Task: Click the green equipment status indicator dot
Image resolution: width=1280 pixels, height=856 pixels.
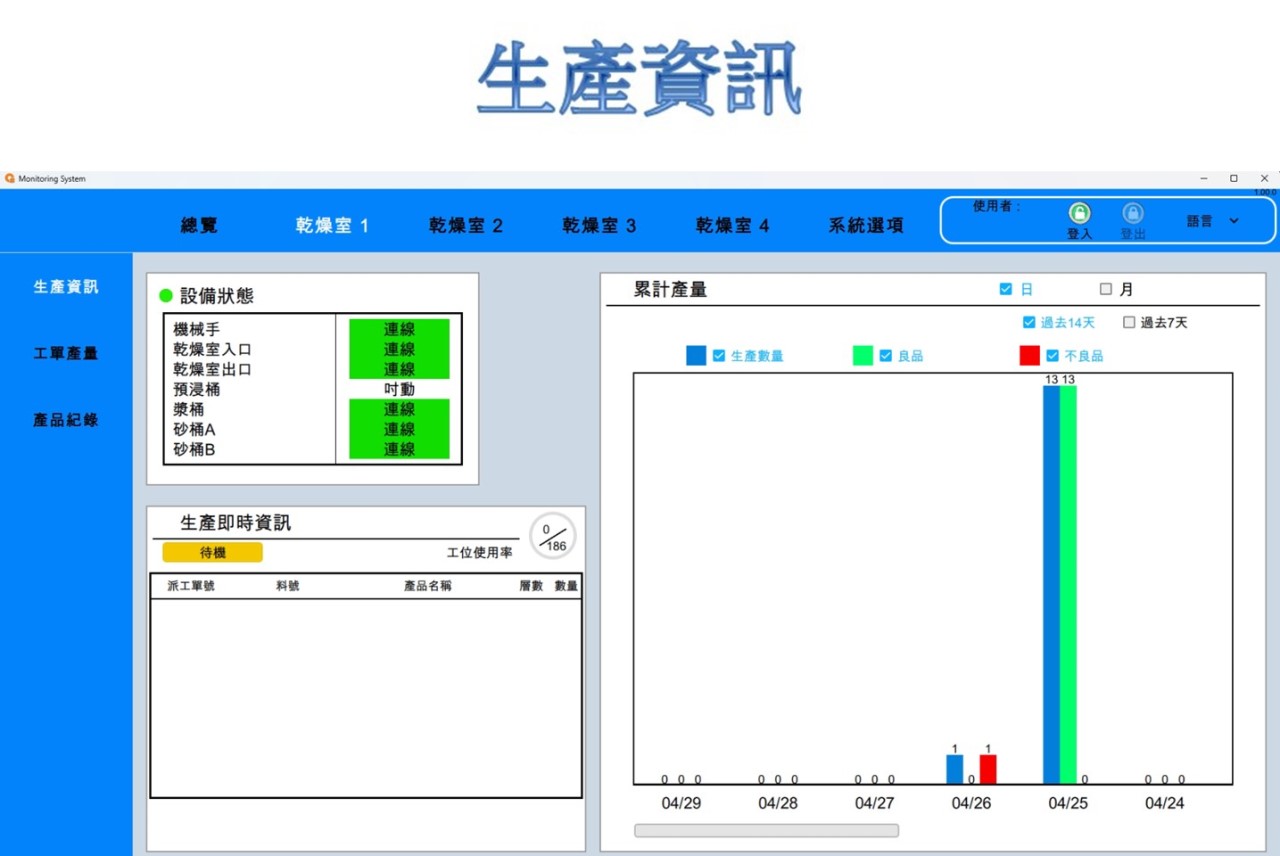Action: click(166, 296)
